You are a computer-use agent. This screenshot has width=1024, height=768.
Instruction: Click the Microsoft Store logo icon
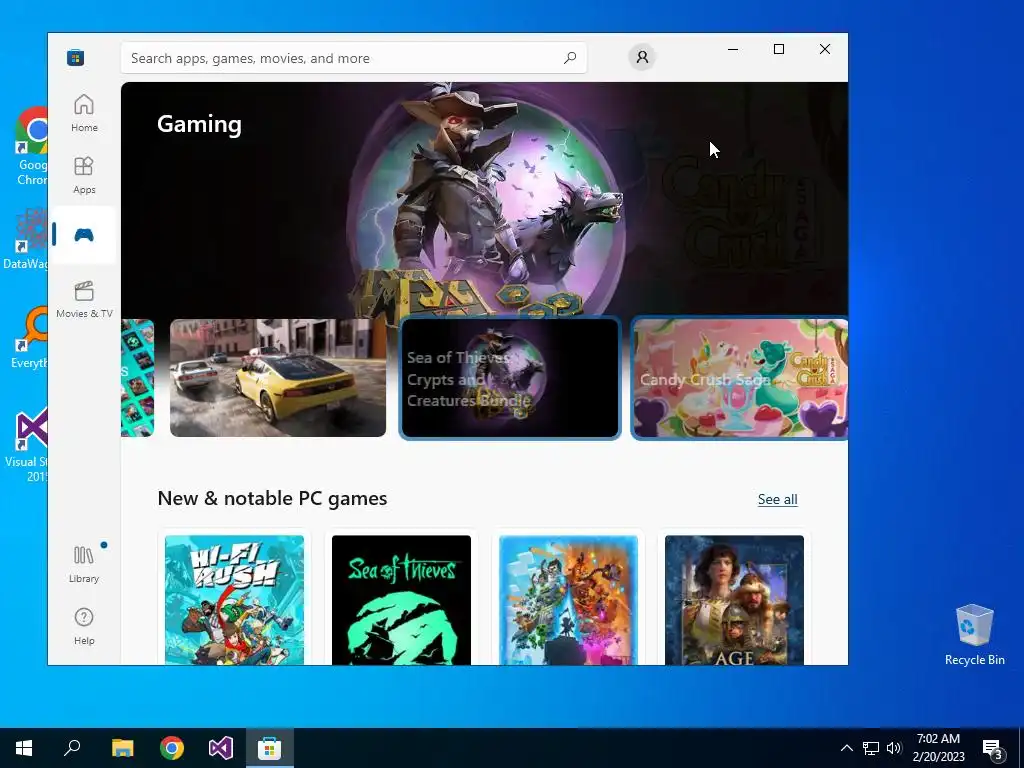tap(75, 57)
